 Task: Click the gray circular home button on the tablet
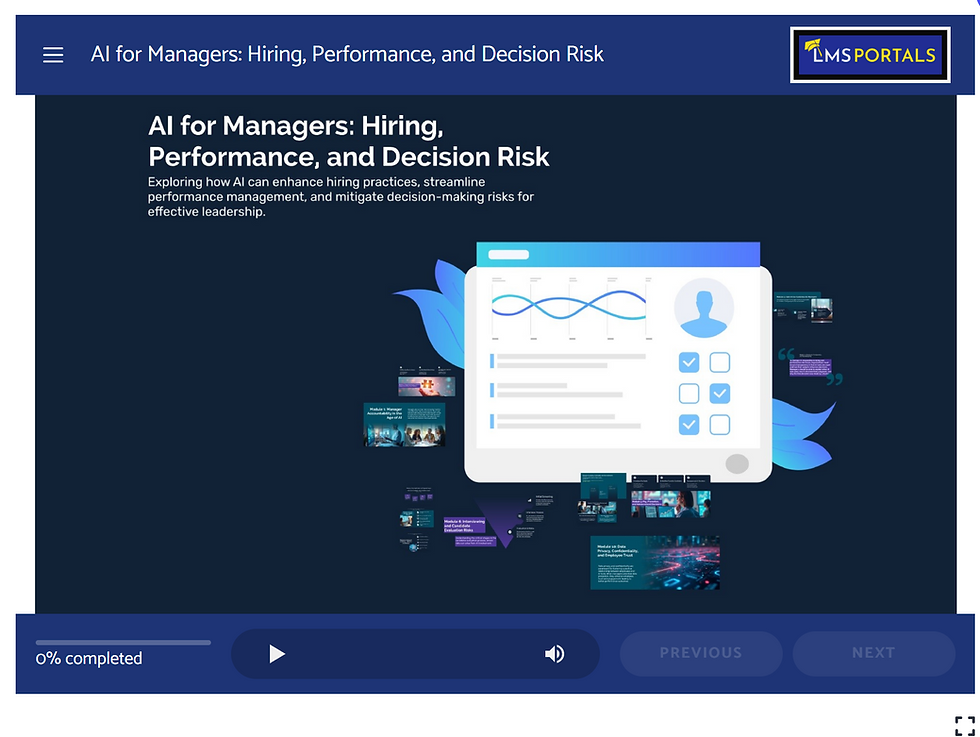[x=737, y=463]
